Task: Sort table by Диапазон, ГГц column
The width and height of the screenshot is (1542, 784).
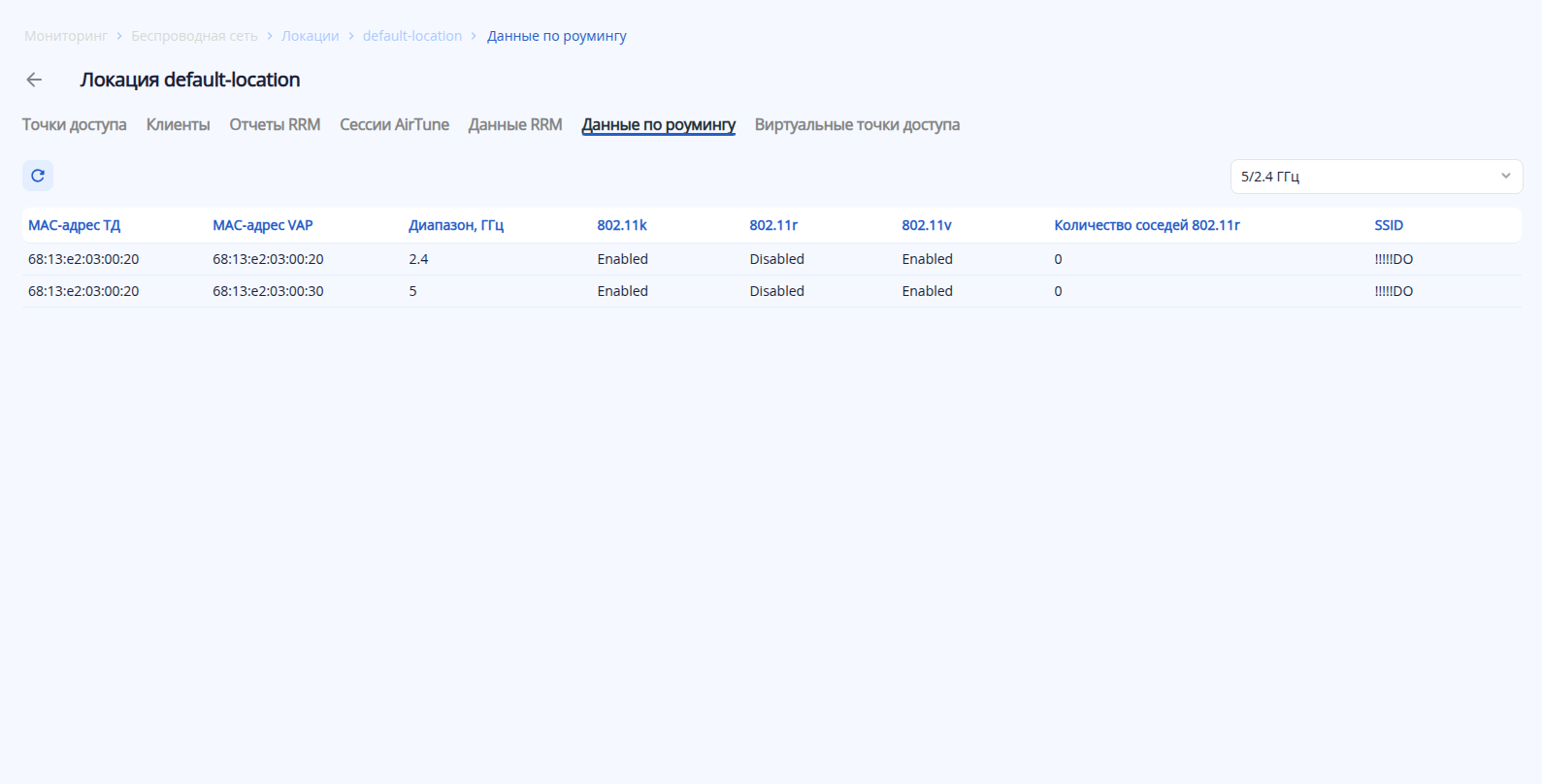Action: tap(456, 225)
